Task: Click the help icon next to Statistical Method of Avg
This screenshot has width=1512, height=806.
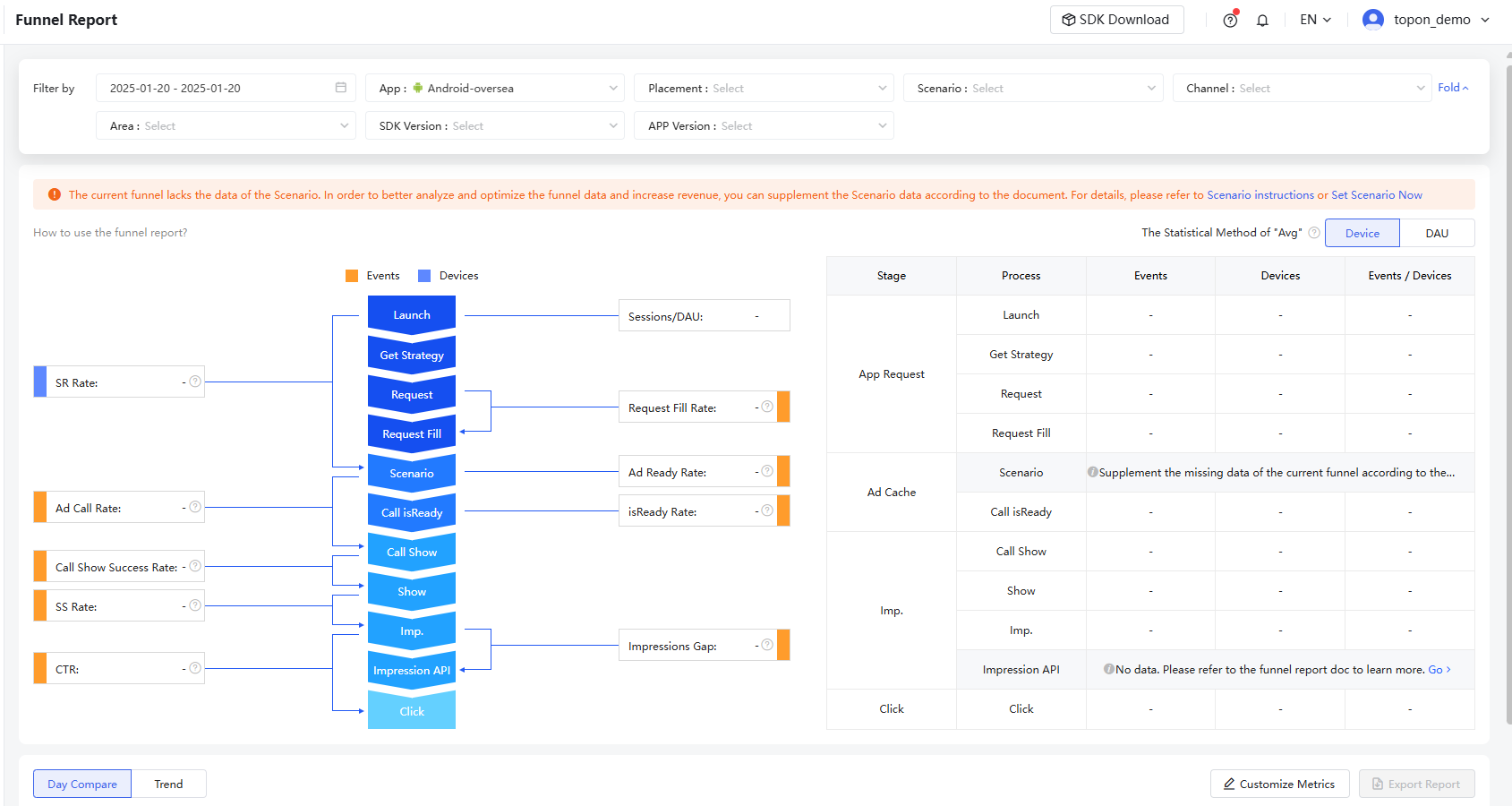Action: [1313, 232]
